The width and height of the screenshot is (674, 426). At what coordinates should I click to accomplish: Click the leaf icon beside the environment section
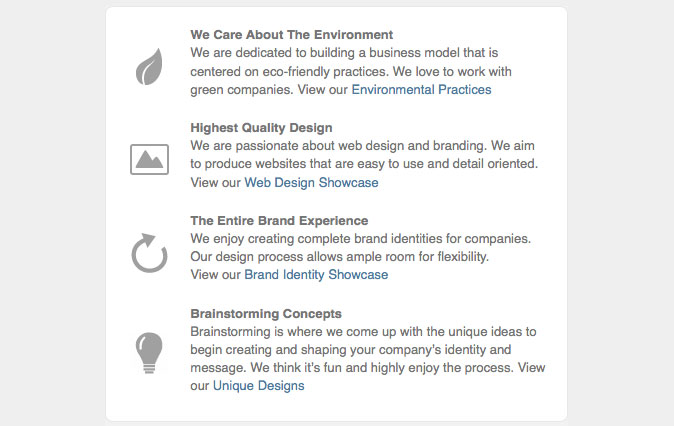click(149, 68)
